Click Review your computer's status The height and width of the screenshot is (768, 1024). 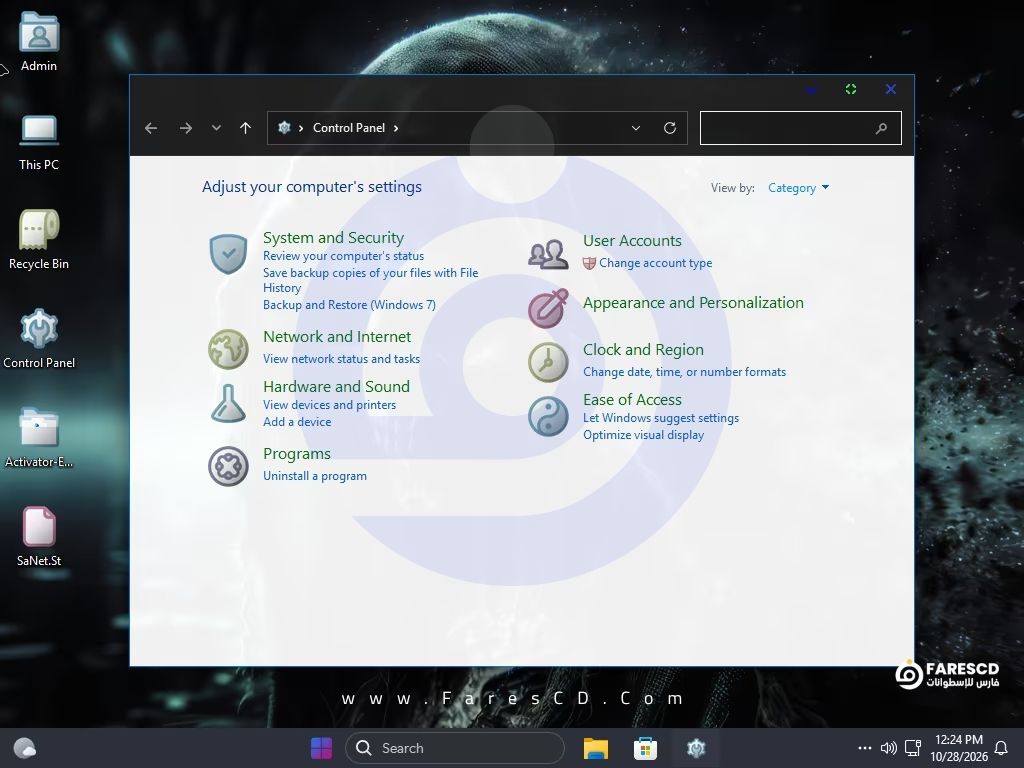(x=344, y=256)
